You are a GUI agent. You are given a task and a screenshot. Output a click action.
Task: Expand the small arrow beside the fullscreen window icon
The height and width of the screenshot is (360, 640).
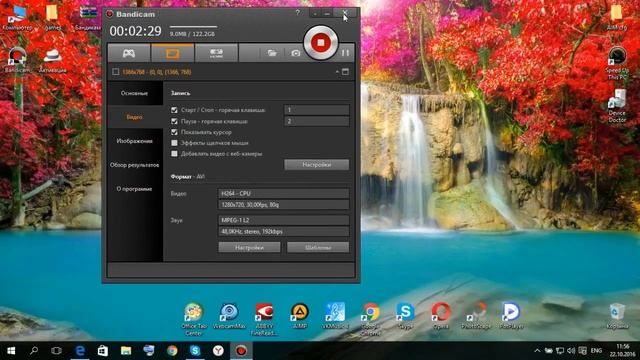(337, 71)
